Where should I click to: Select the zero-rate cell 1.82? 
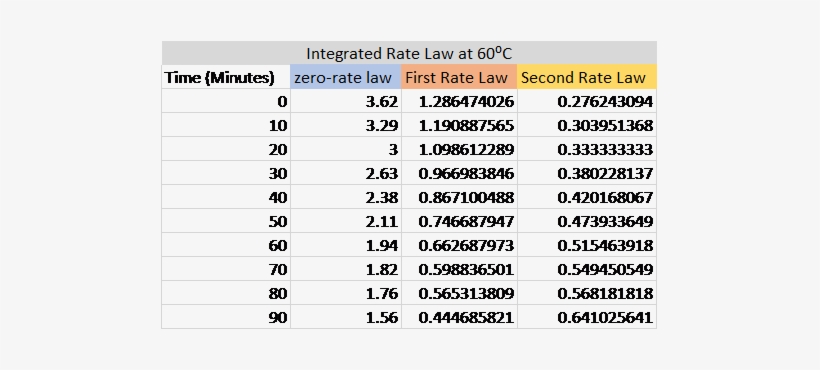(x=346, y=270)
